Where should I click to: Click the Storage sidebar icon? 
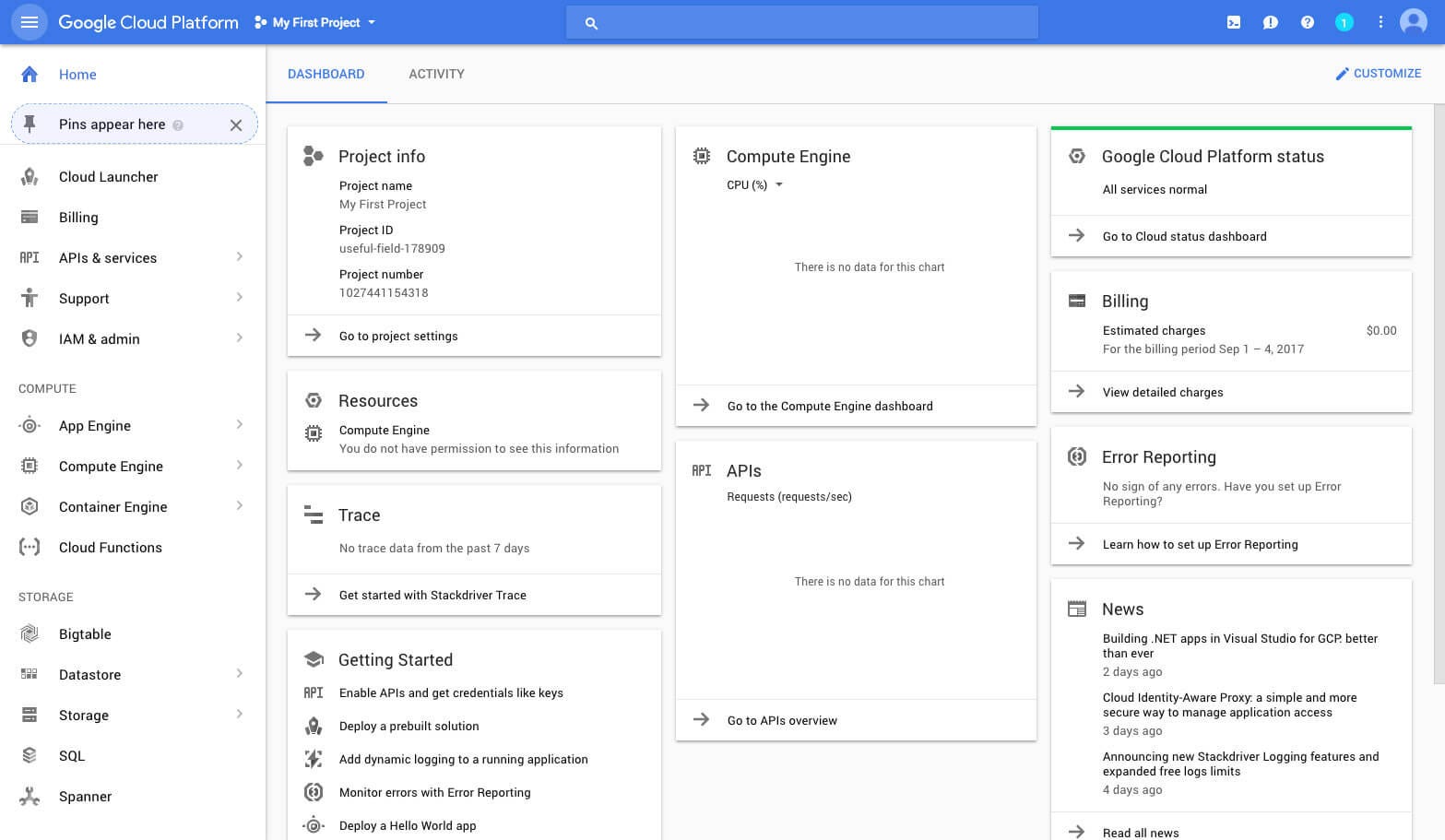pos(30,715)
